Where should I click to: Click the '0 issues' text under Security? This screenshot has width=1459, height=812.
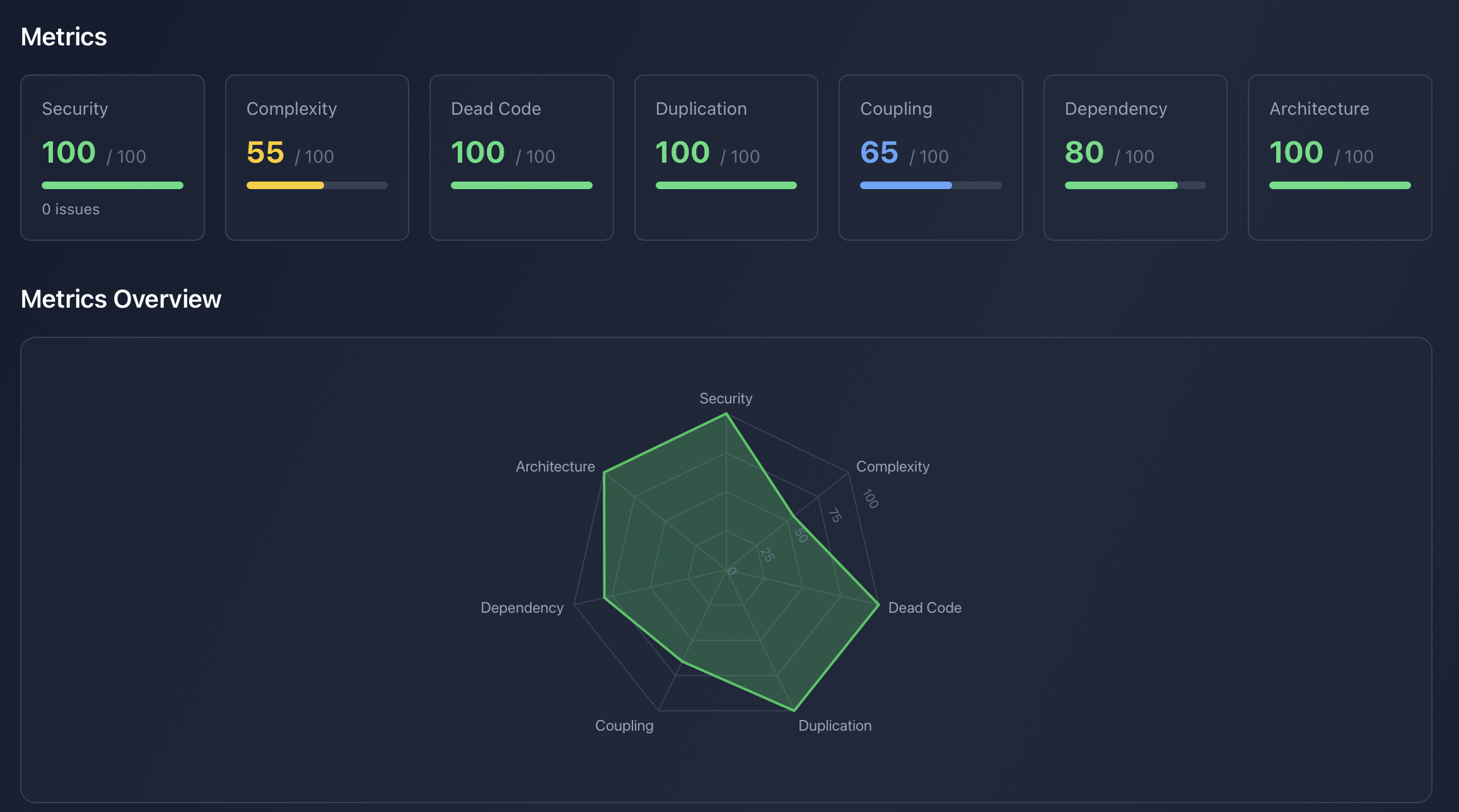click(71, 209)
